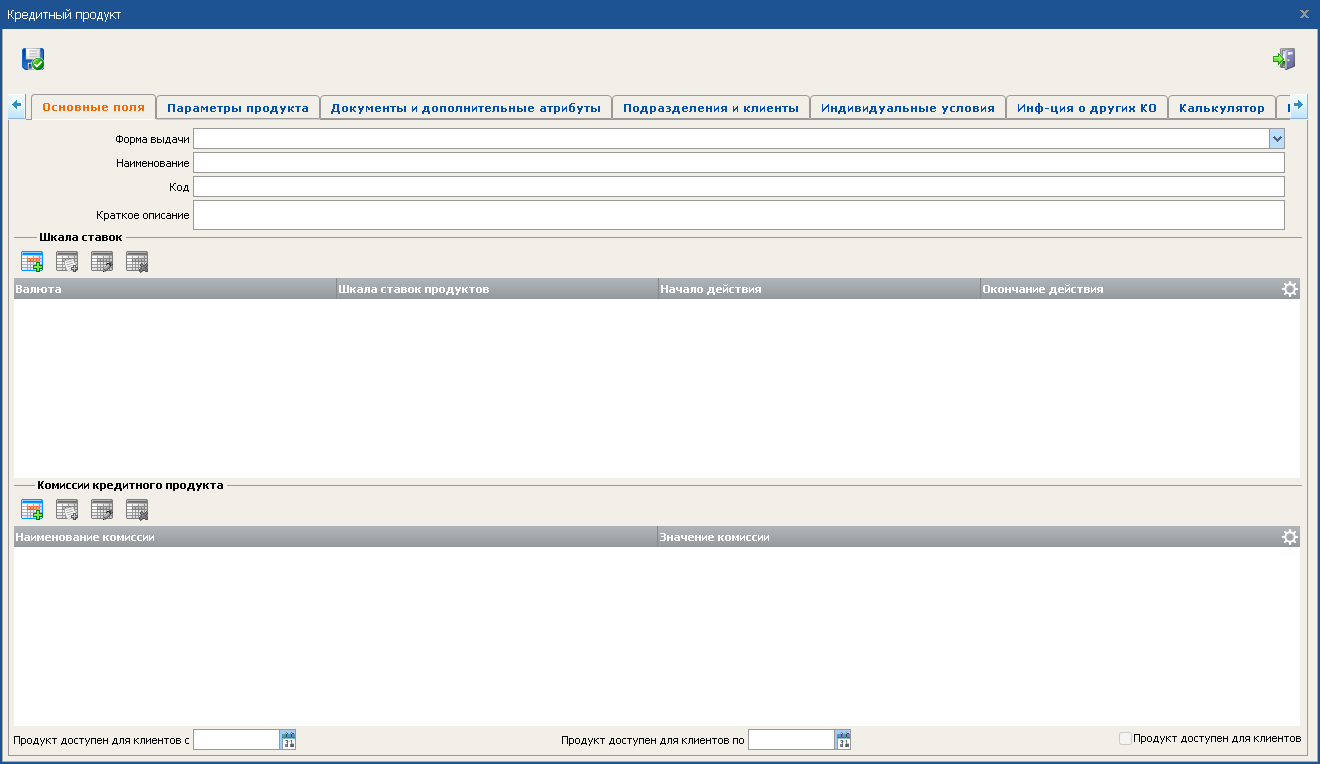Open the Калькулятор tab

[x=1222, y=108]
